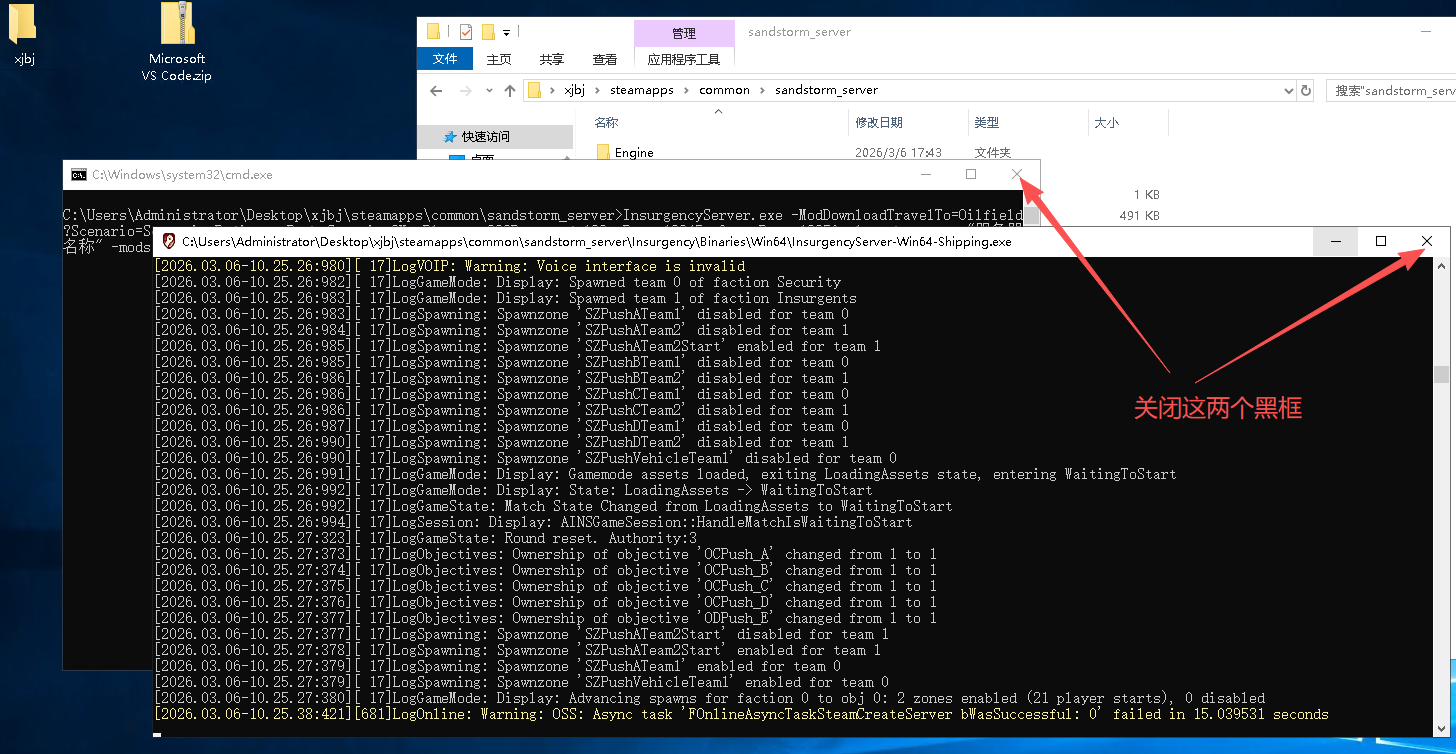This screenshot has width=1456, height=754.
Task: Click the cmd.exe title bar icon
Action: [x=78, y=175]
